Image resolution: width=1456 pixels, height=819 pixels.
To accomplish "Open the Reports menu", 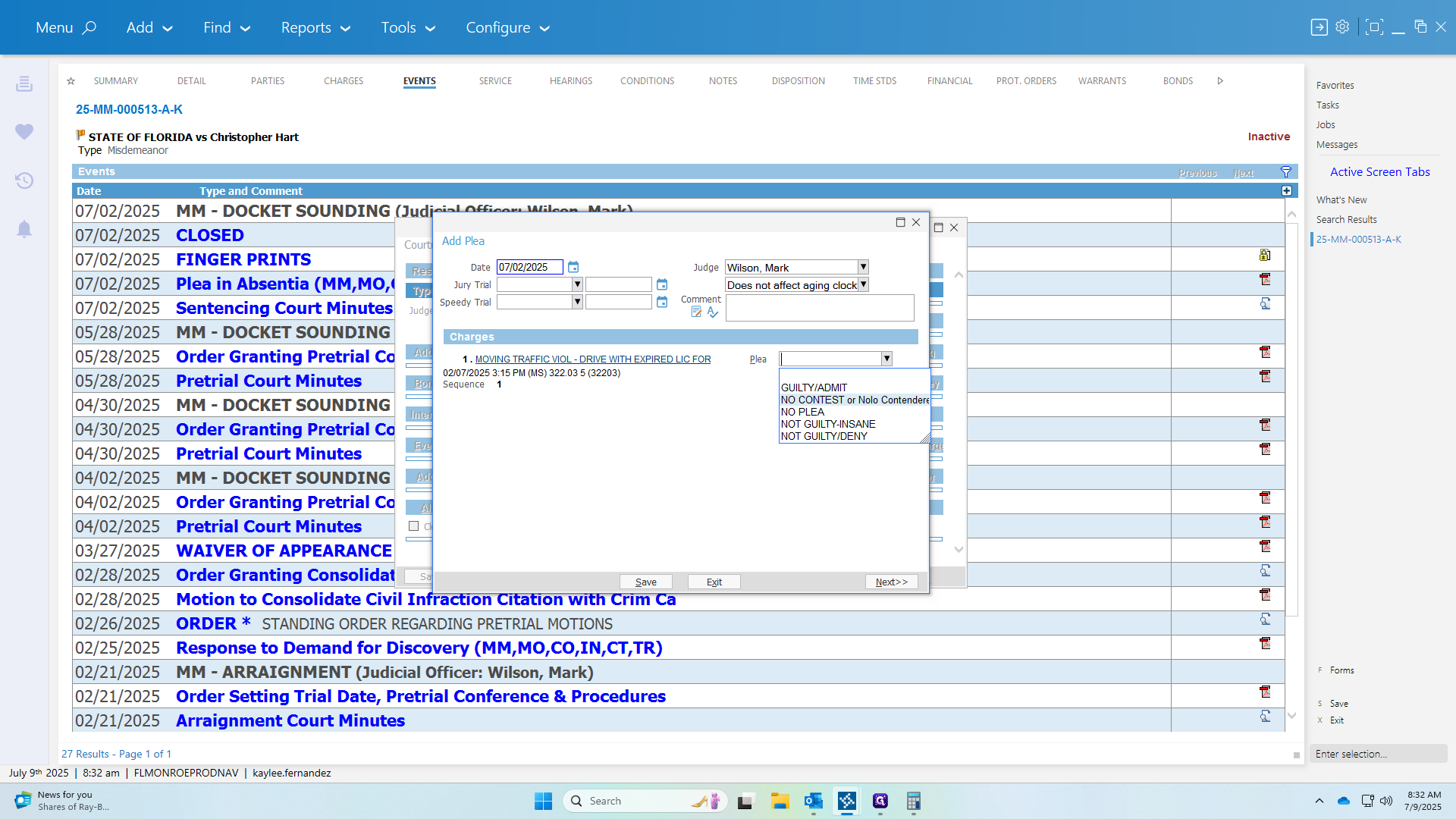I will coord(315,28).
